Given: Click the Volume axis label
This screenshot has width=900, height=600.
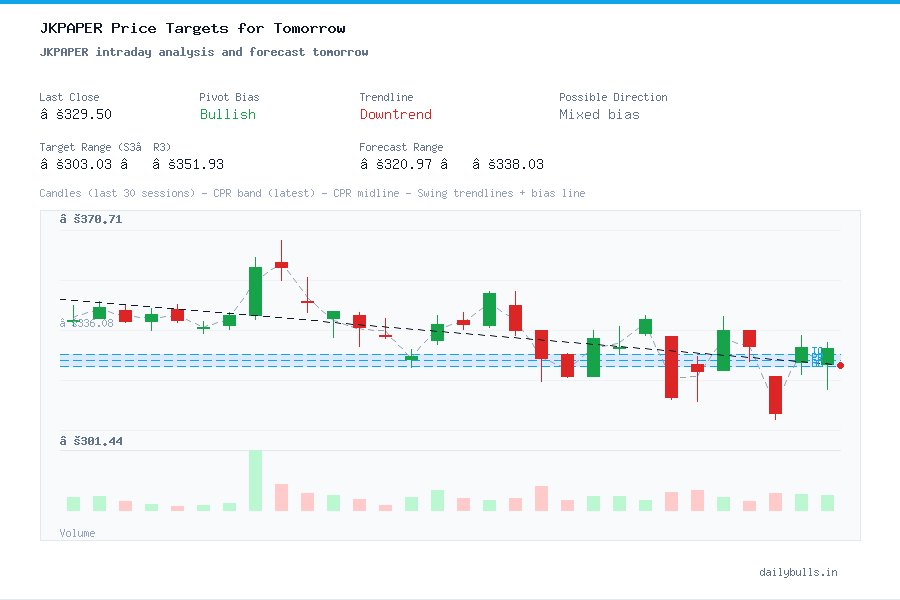Looking at the screenshot, I should click(x=77, y=533).
